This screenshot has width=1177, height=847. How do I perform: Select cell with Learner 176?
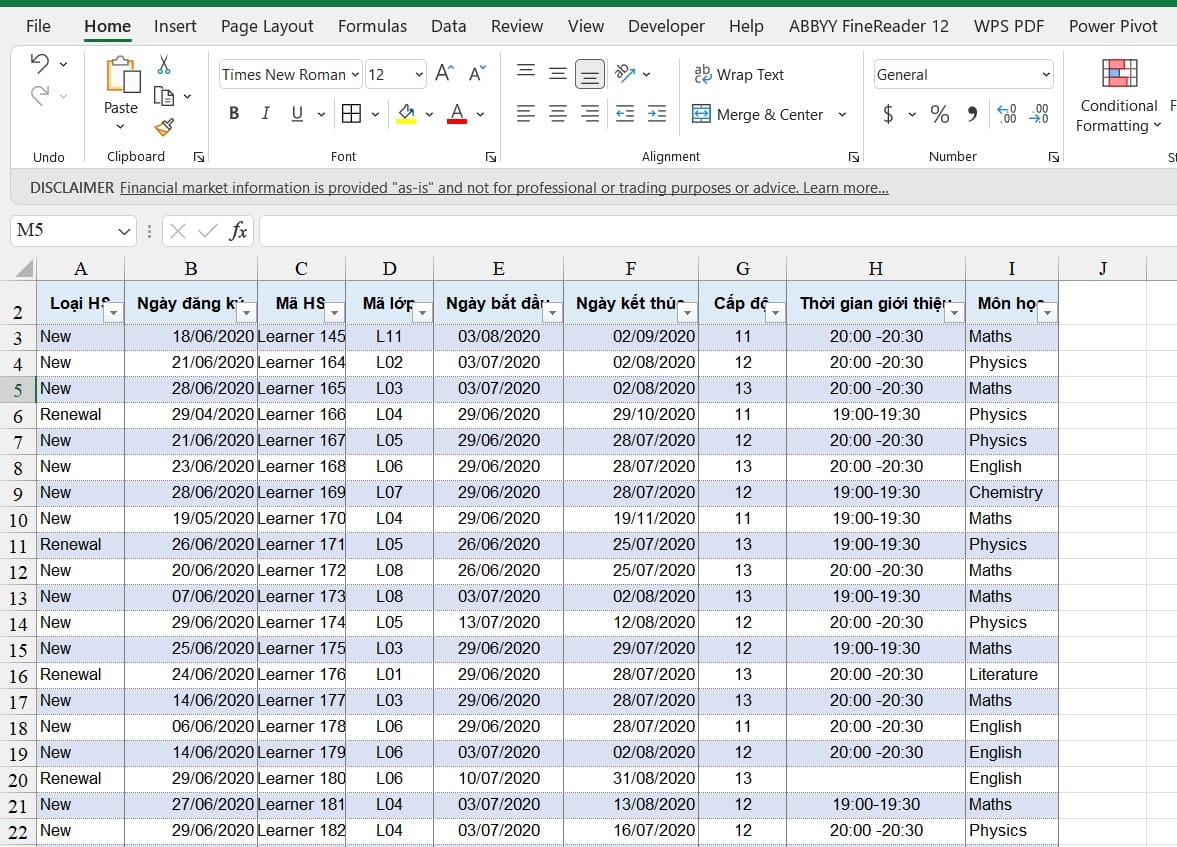pyautogui.click(x=301, y=674)
